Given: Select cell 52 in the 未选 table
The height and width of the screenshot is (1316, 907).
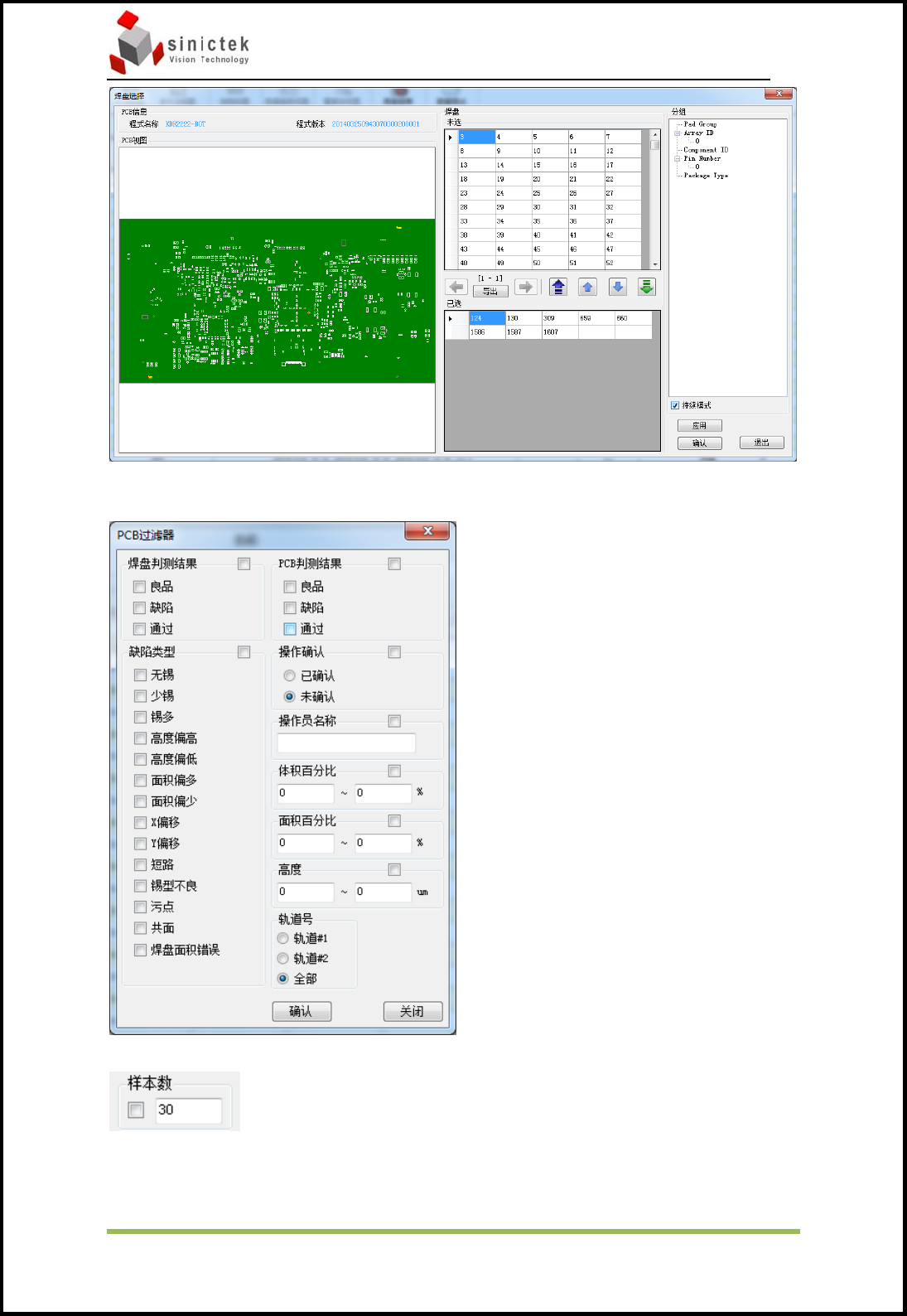Looking at the screenshot, I should pos(622,263).
